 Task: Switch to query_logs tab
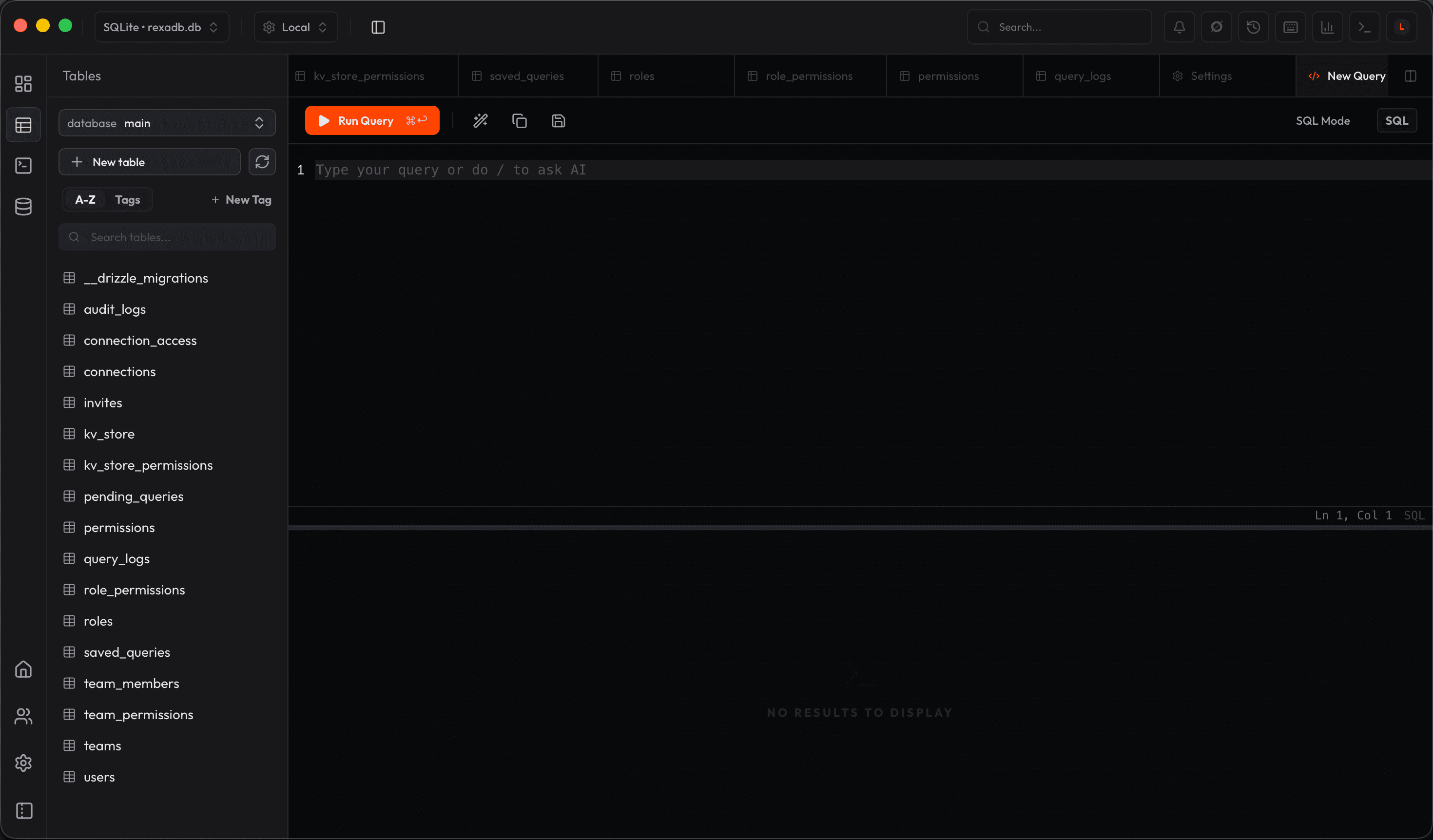[x=1091, y=76]
